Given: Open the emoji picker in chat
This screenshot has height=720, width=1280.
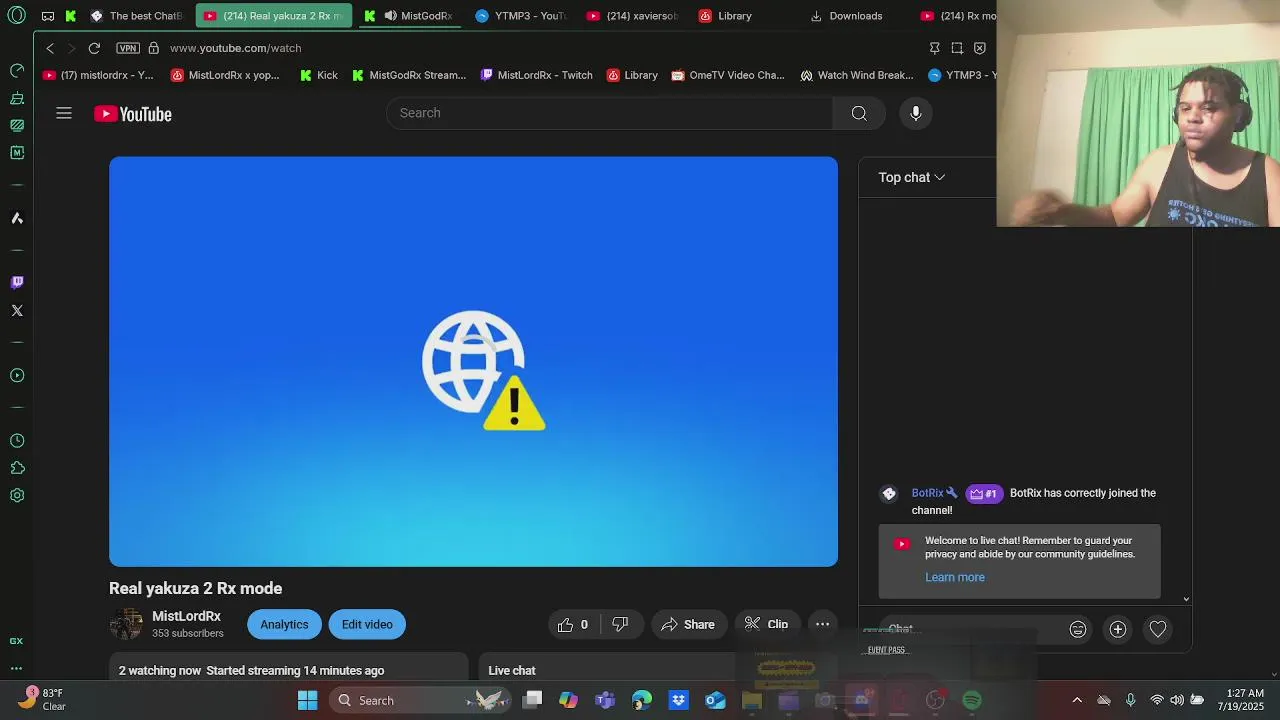Looking at the screenshot, I should (x=1077, y=629).
